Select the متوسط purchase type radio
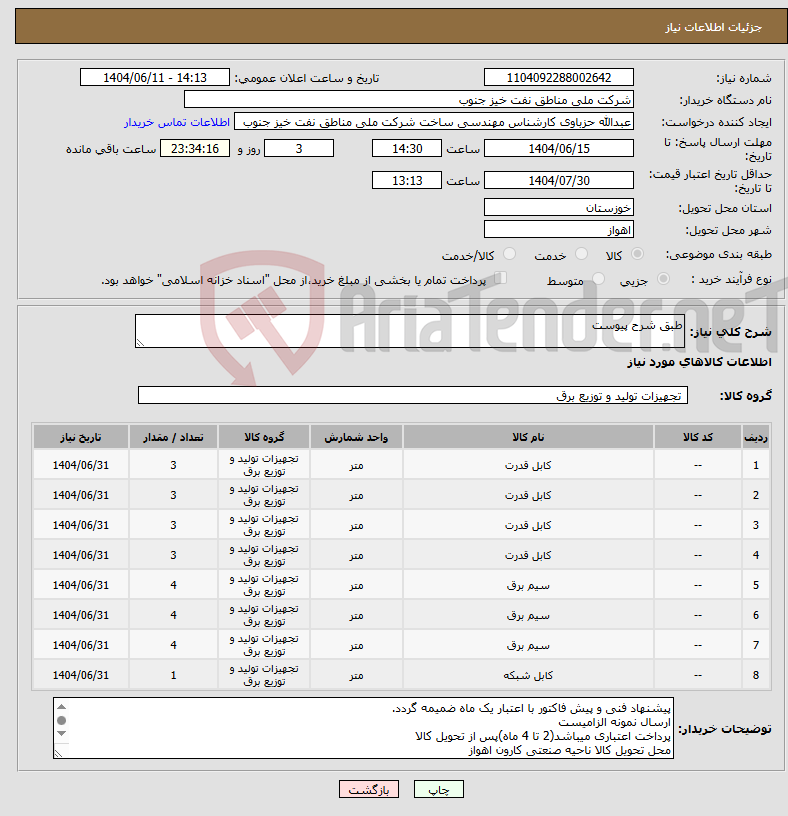788x816 pixels. pyautogui.click(x=599, y=279)
